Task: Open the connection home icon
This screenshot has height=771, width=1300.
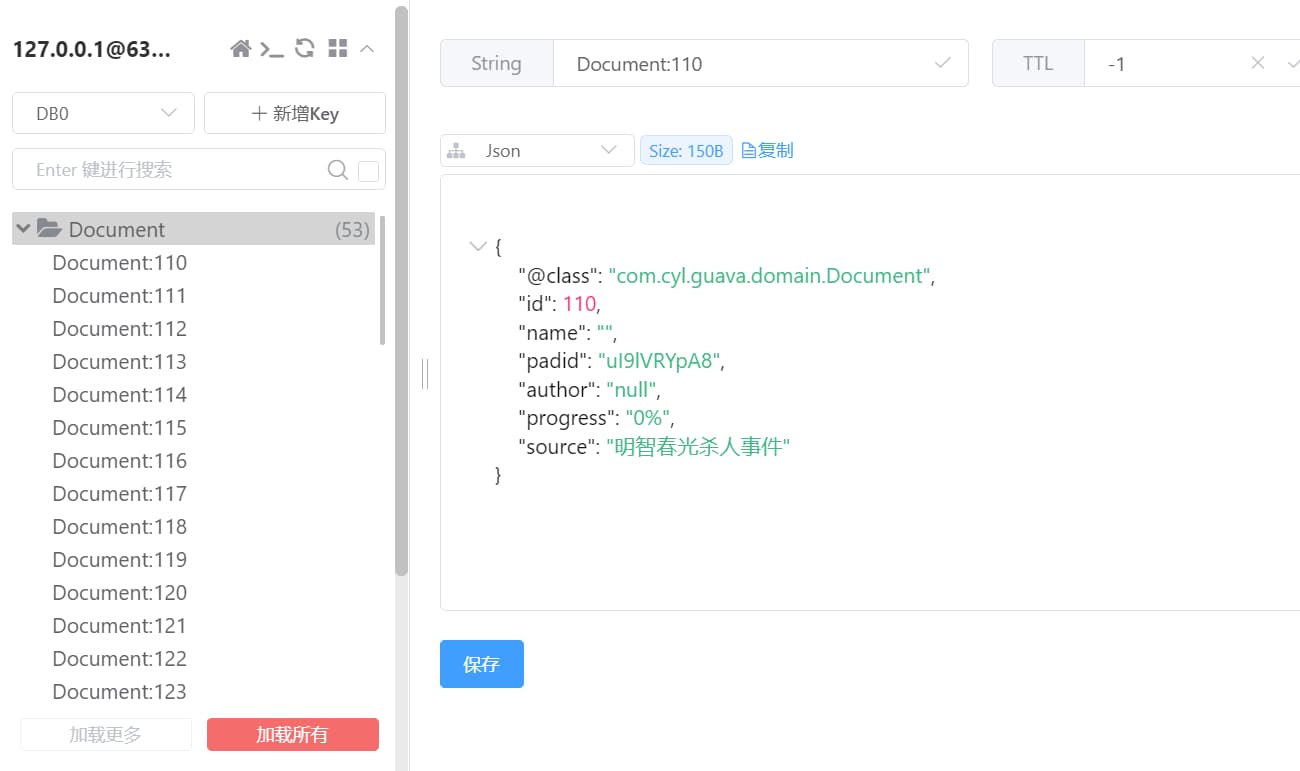Action: [x=240, y=48]
